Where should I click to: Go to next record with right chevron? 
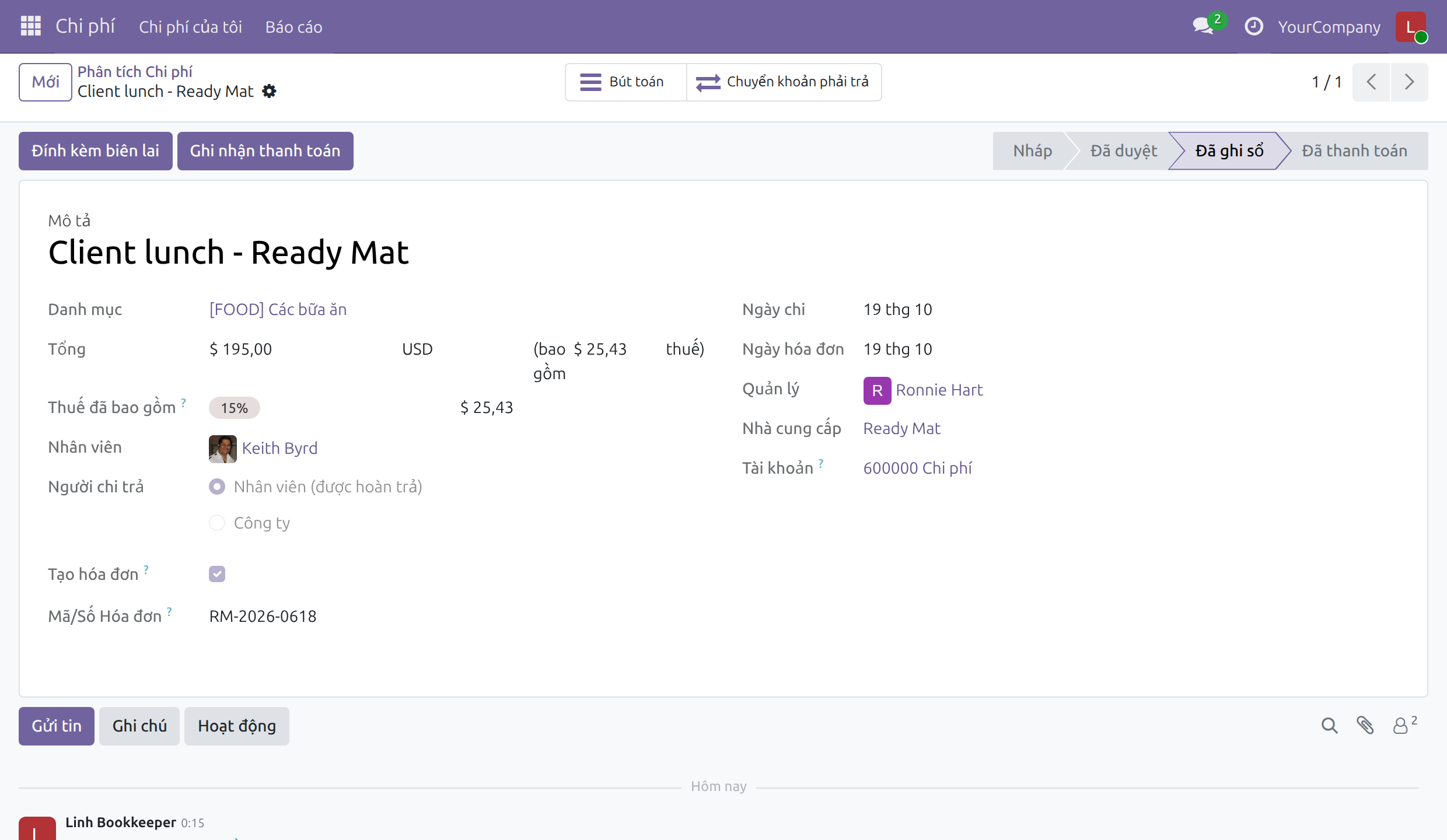tap(1409, 82)
